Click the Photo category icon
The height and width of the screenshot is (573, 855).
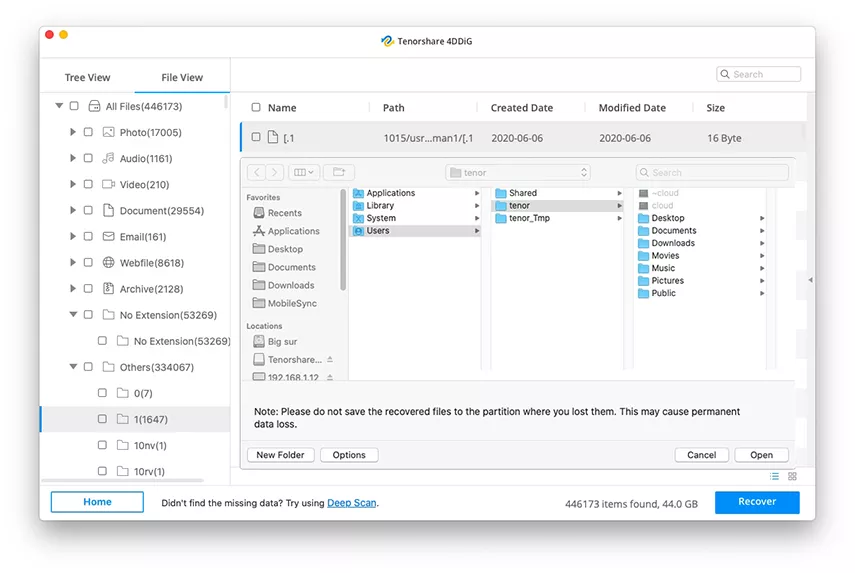click(108, 132)
